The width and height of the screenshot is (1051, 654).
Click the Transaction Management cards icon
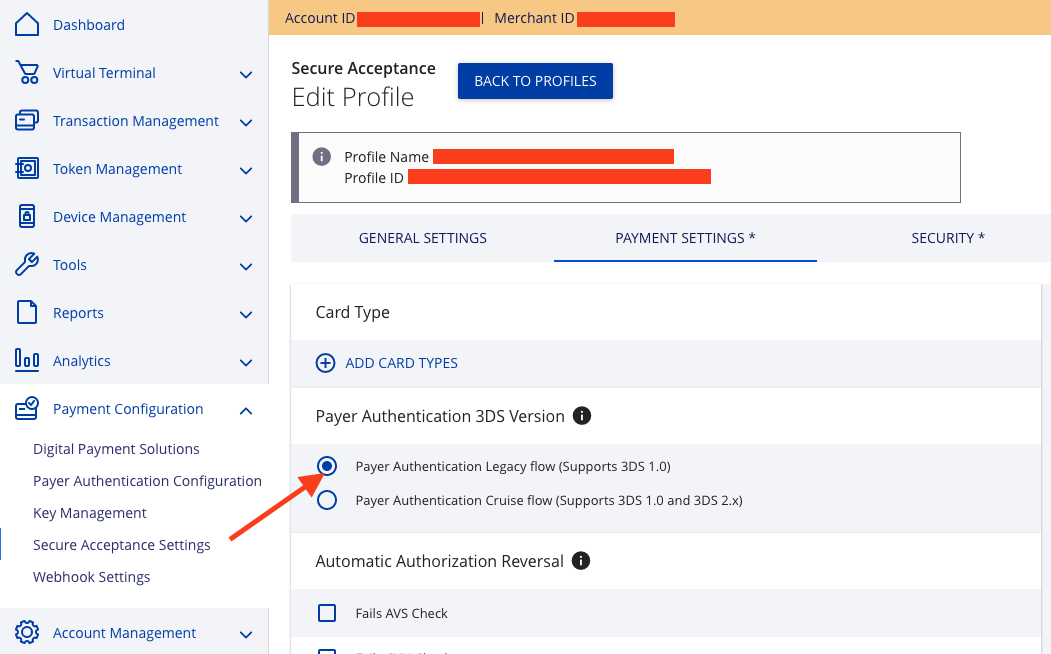point(27,121)
